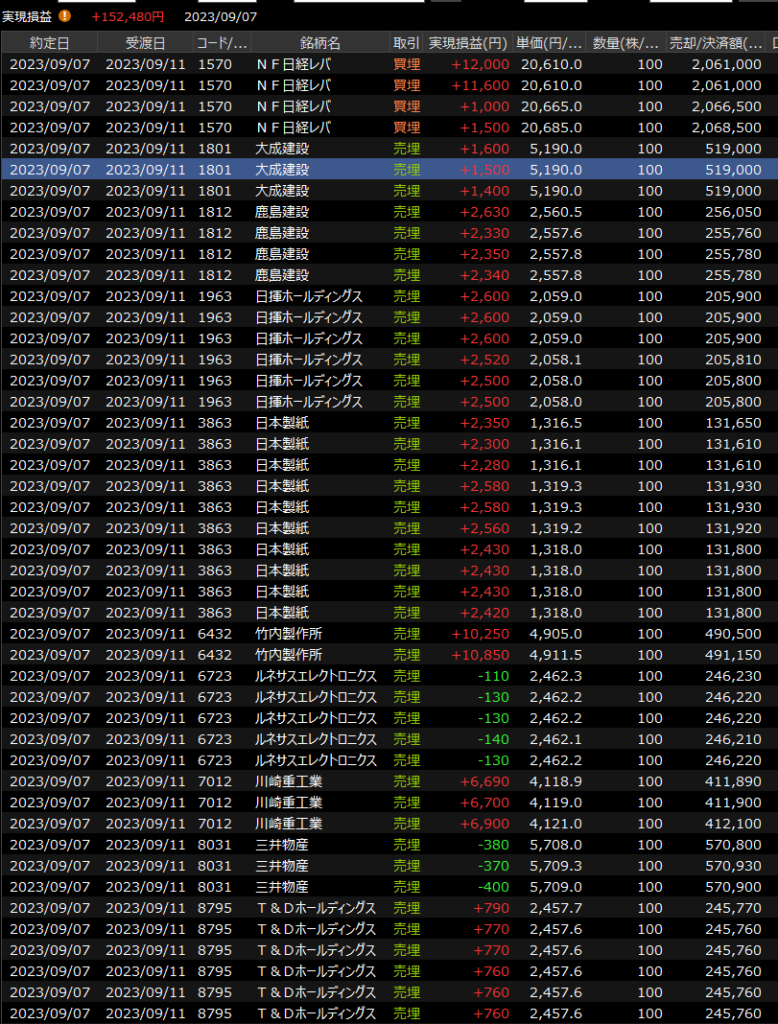
Task: Click the 取引 column header
Action: pos(406,43)
